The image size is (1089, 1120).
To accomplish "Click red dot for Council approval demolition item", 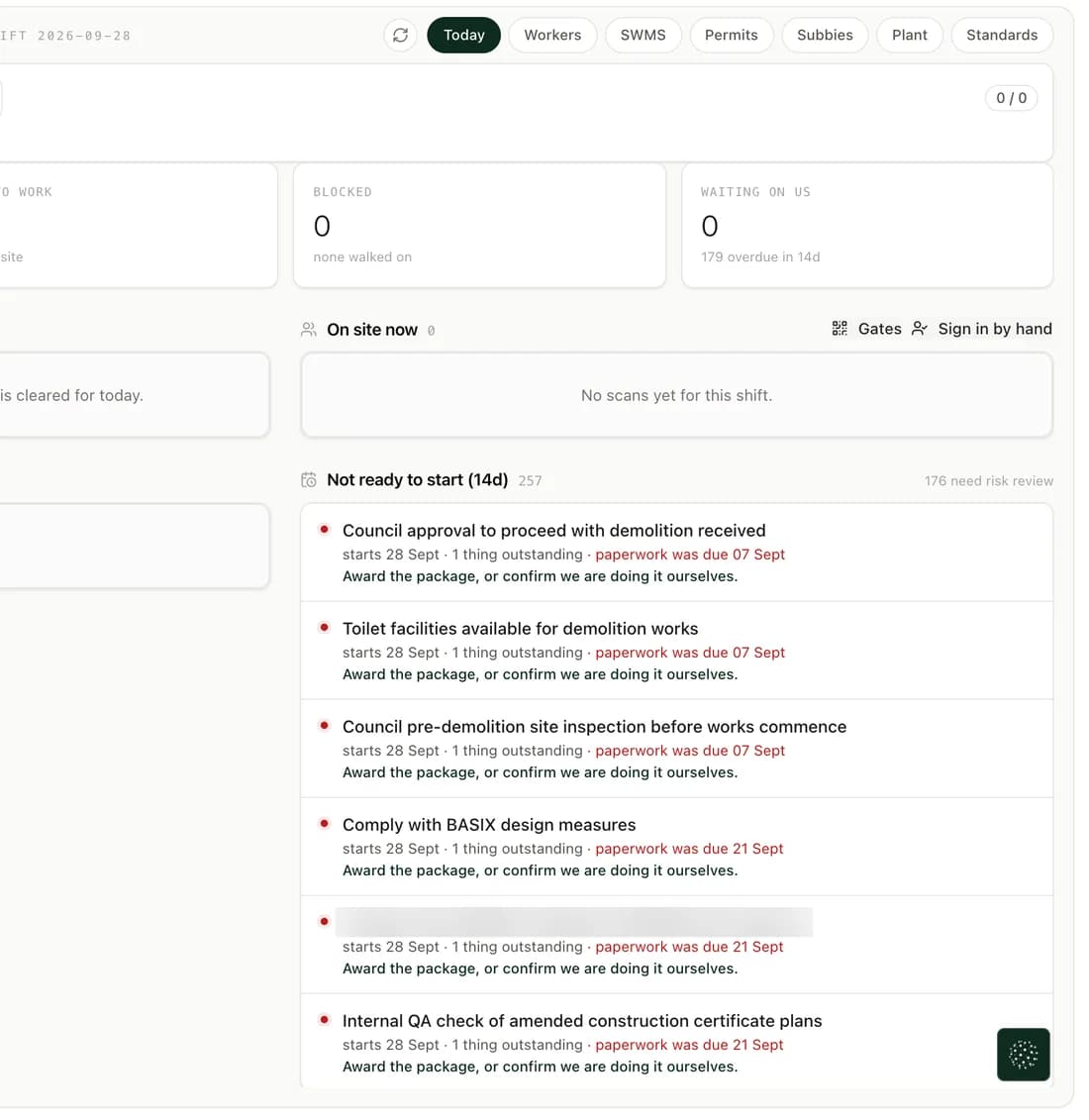I will (x=324, y=529).
